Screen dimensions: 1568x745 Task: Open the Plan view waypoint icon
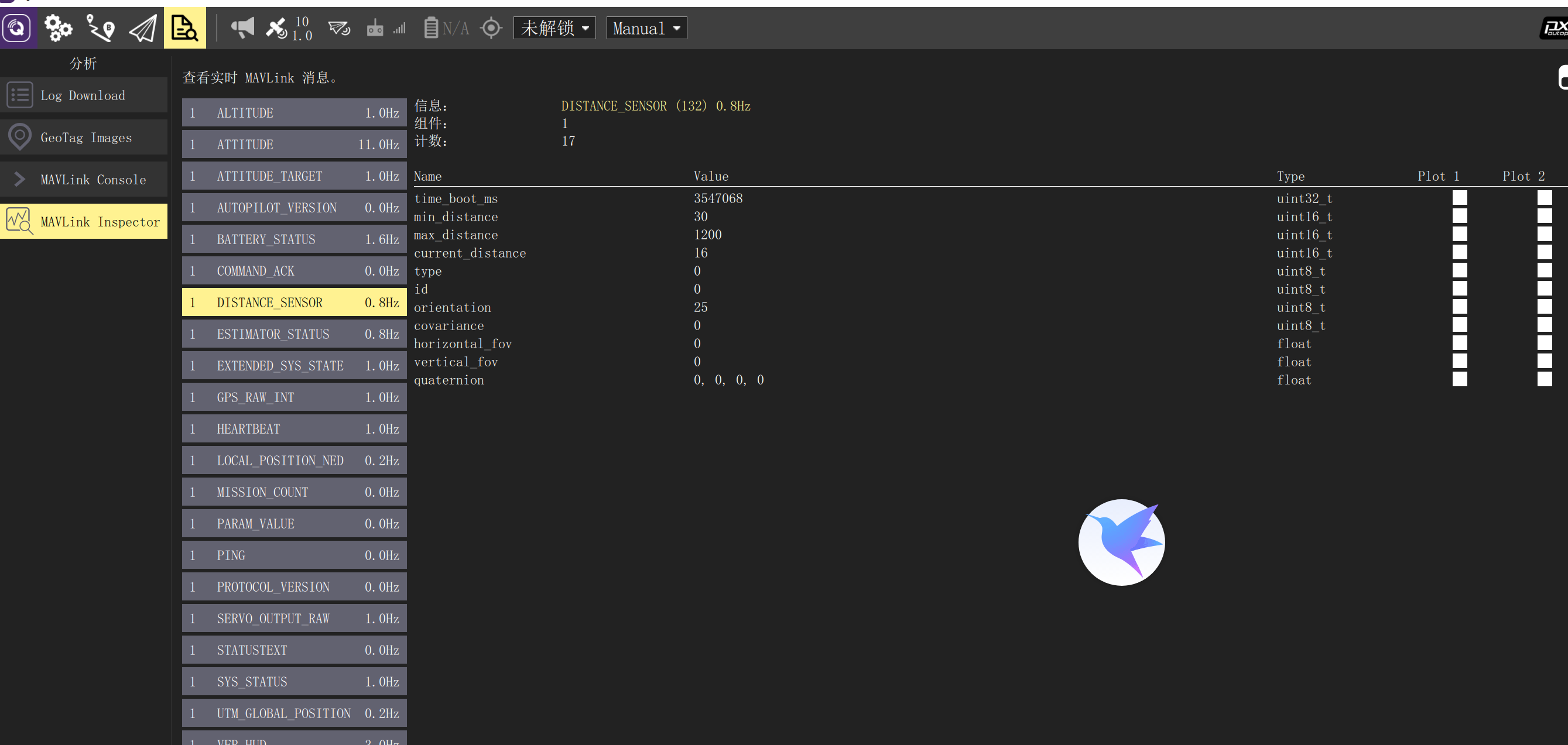click(100, 28)
